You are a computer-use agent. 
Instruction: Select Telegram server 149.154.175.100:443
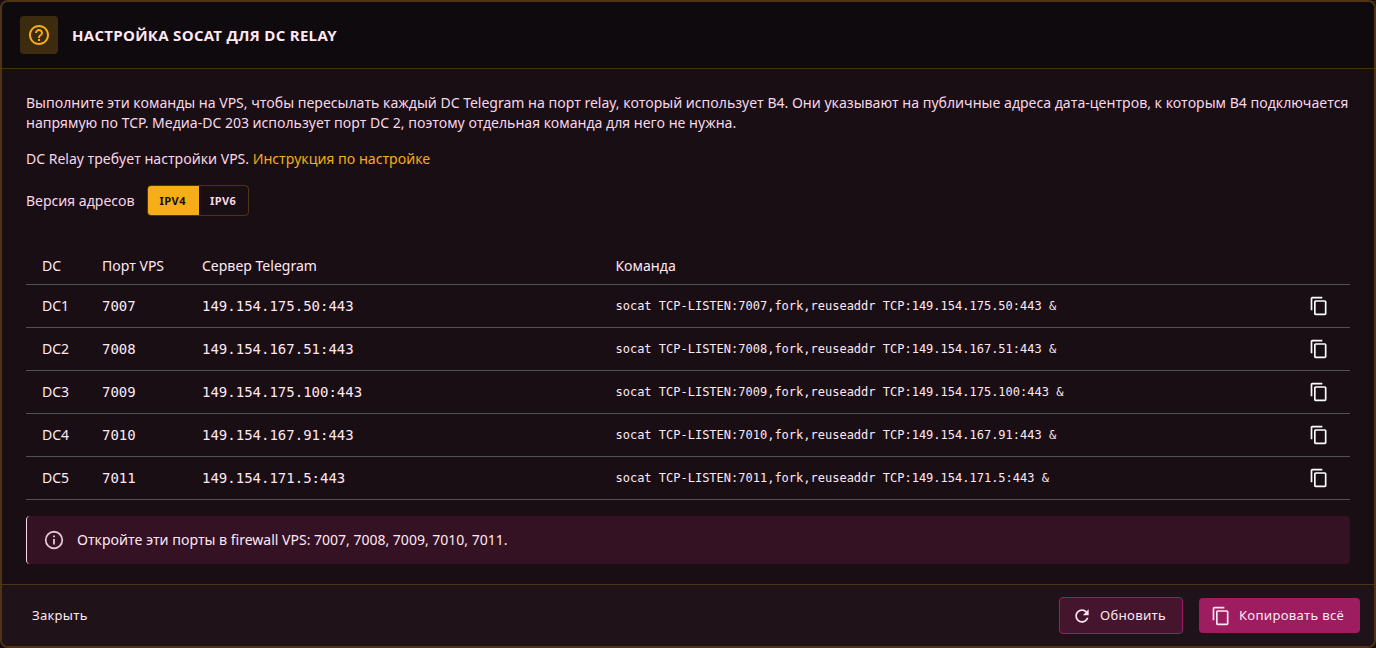282,392
